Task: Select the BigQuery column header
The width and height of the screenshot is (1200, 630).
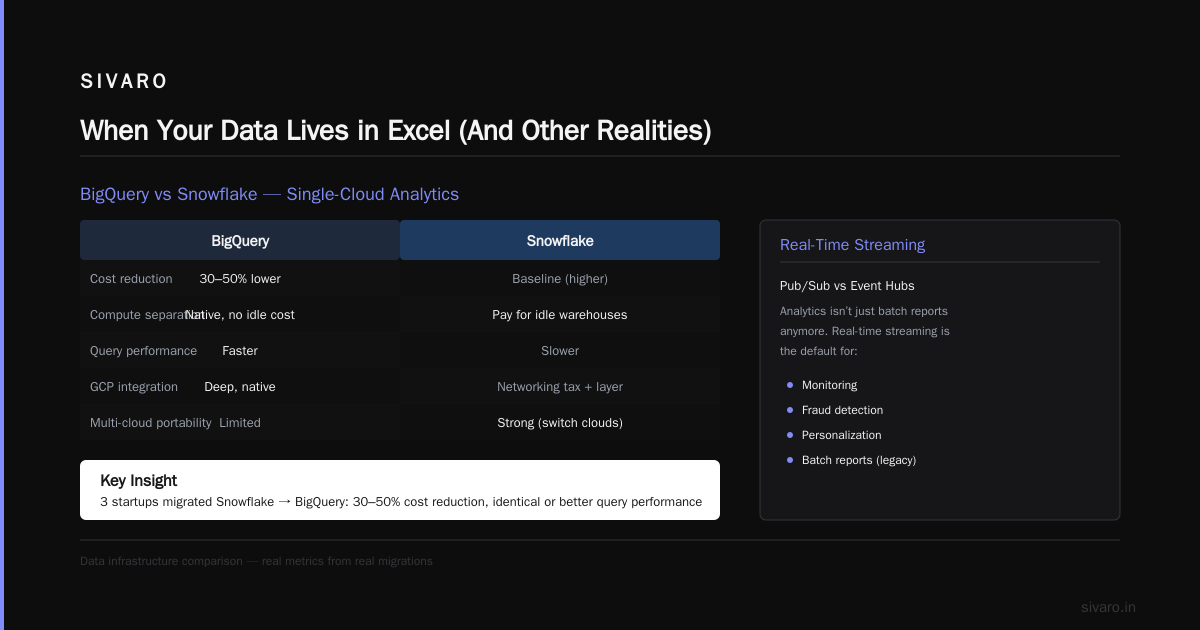Action: [x=240, y=241]
